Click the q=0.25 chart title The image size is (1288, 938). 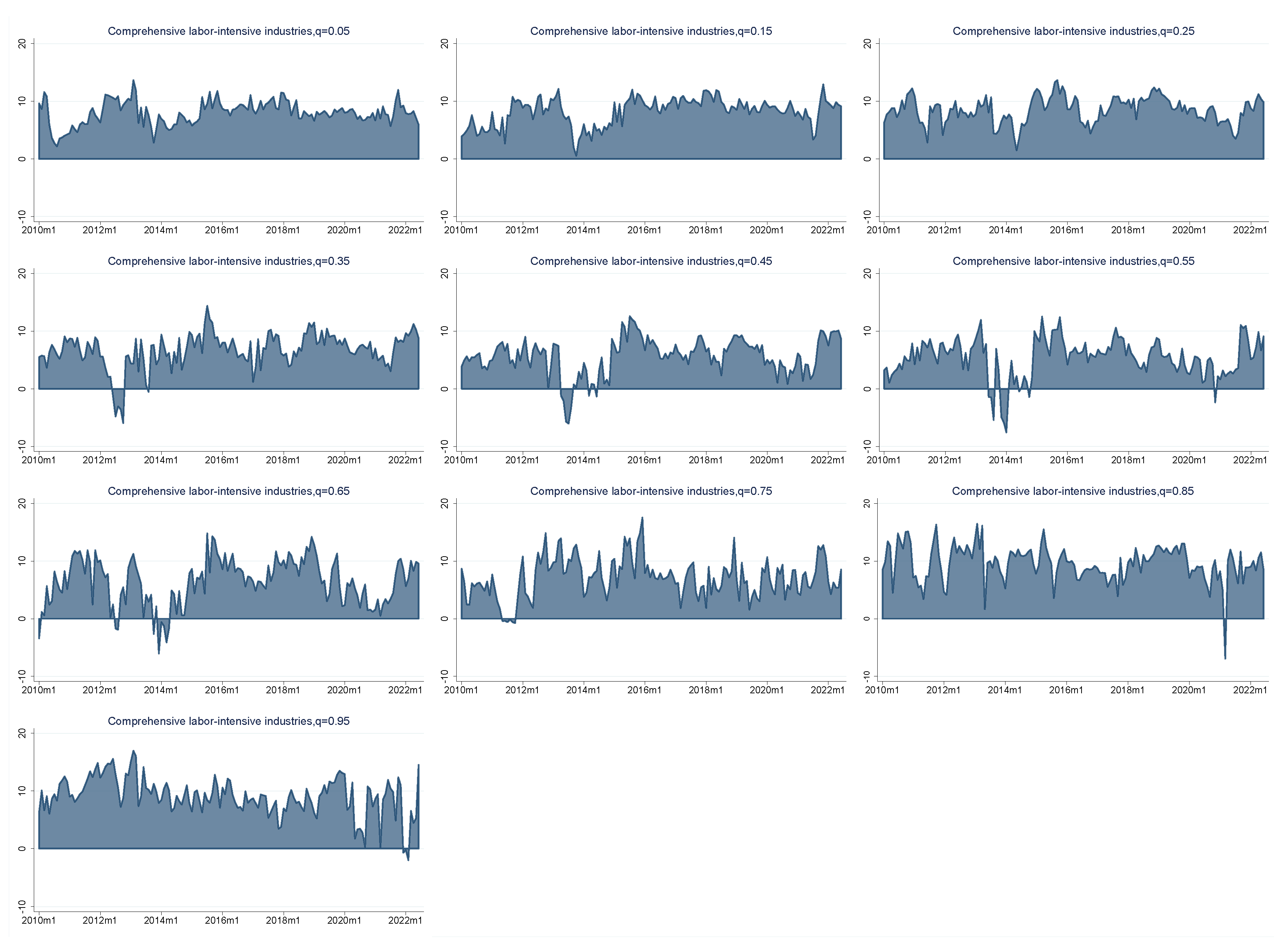click(x=1073, y=31)
